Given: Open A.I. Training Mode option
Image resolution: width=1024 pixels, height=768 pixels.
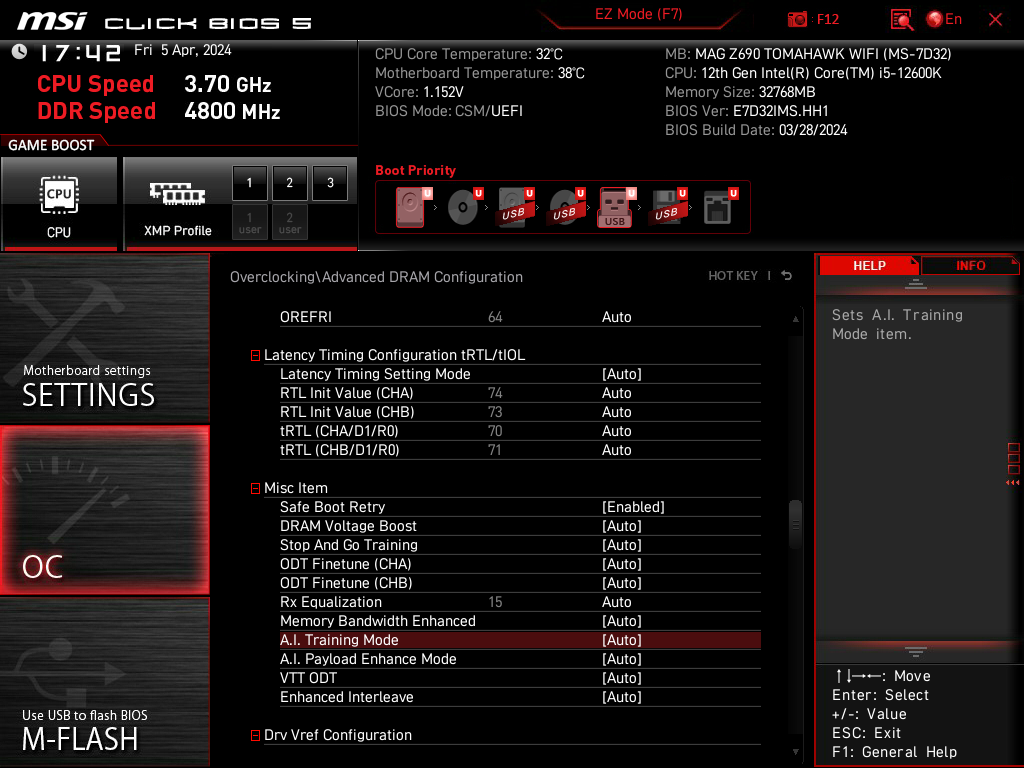Looking at the screenshot, I should [520, 640].
